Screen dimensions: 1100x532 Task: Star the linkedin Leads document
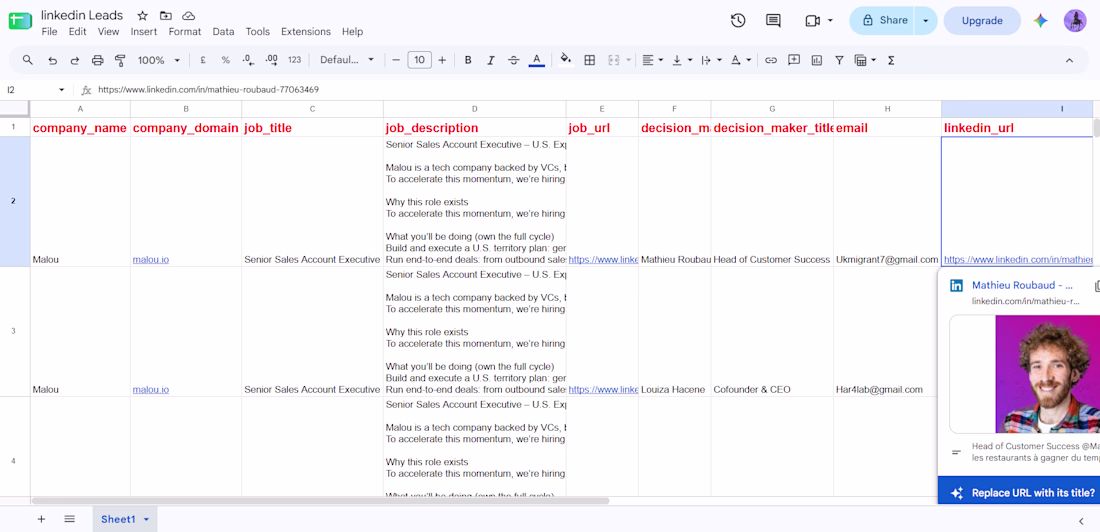[x=142, y=15]
